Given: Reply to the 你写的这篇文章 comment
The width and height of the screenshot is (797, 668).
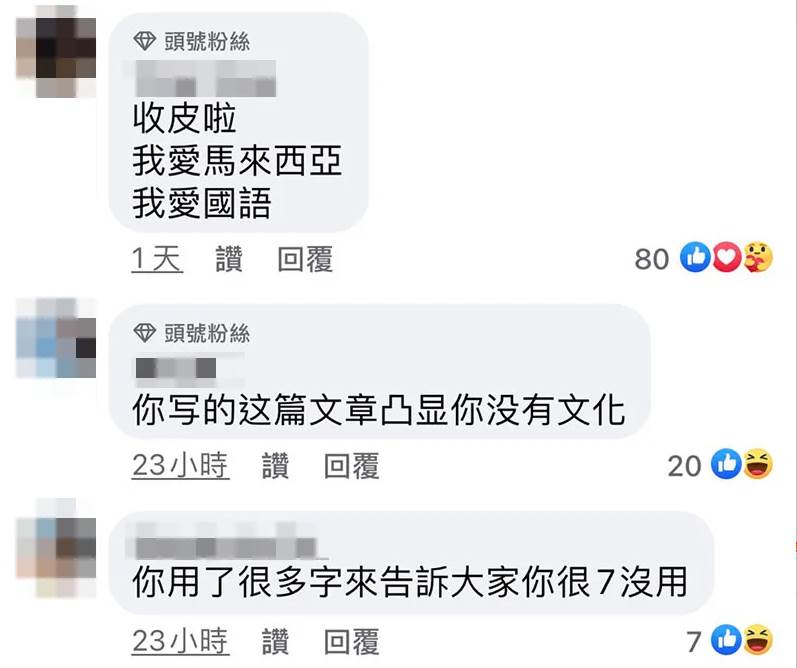Looking at the screenshot, I should (351, 466).
